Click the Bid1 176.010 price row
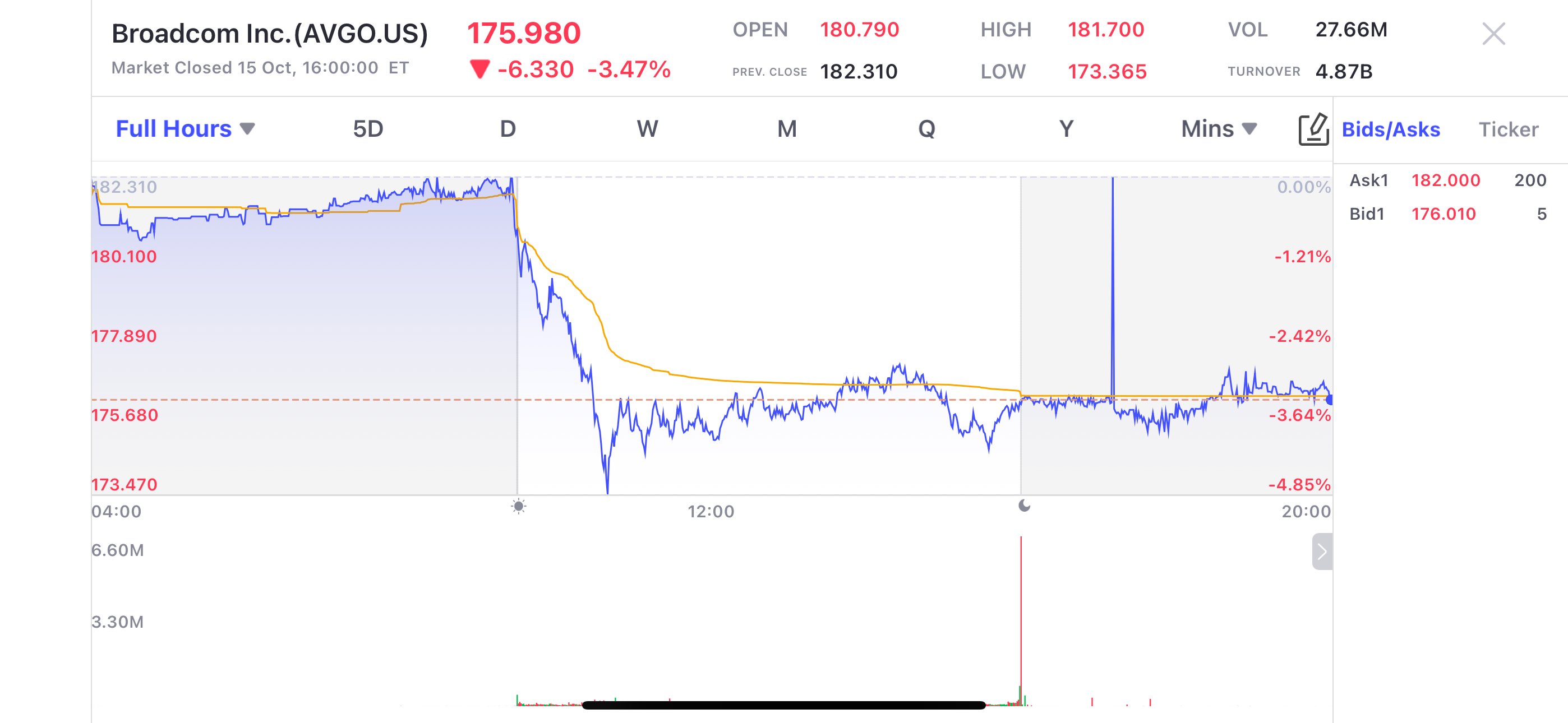The width and height of the screenshot is (1568, 723). point(1443,214)
